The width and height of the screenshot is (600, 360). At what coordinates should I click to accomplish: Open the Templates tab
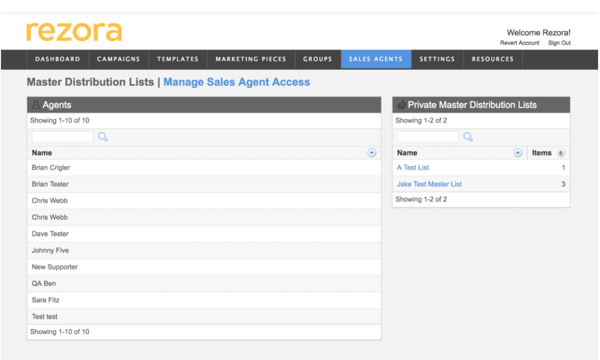(178, 59)
